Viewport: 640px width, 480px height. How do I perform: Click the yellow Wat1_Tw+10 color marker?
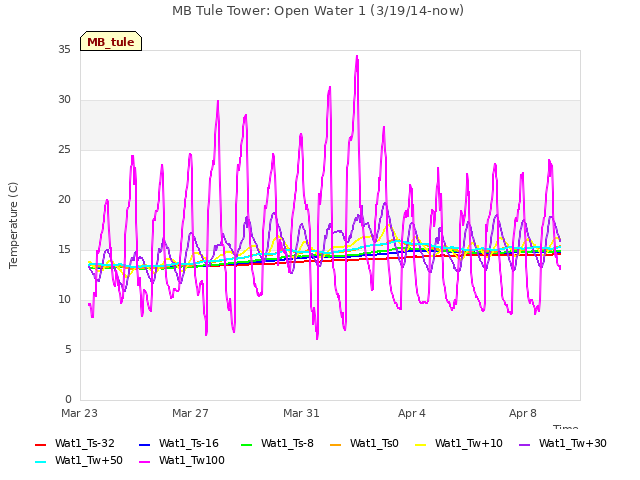420,445
